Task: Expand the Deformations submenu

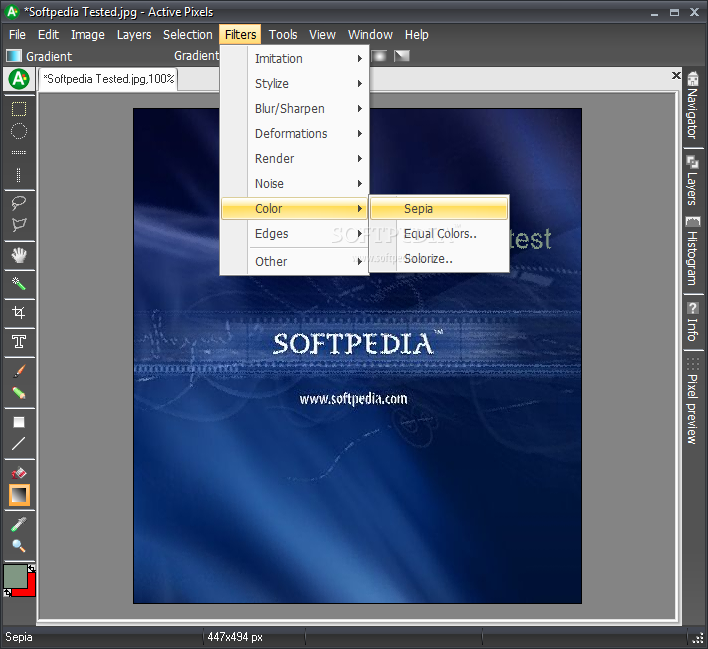Action: [x=294, y=134]
